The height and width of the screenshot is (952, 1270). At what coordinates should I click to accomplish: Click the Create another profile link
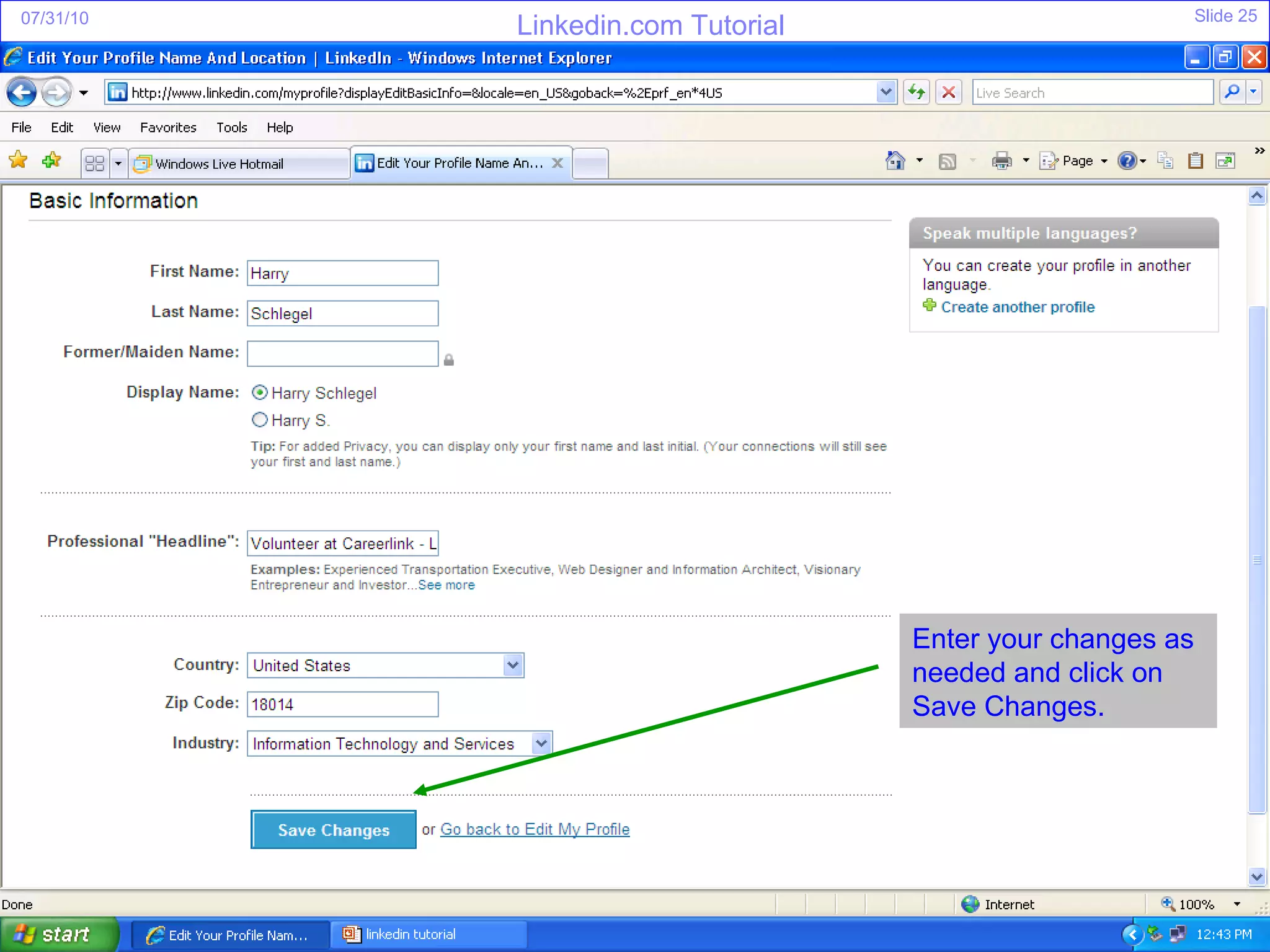pyautogui.click(x=1018, y=307)
